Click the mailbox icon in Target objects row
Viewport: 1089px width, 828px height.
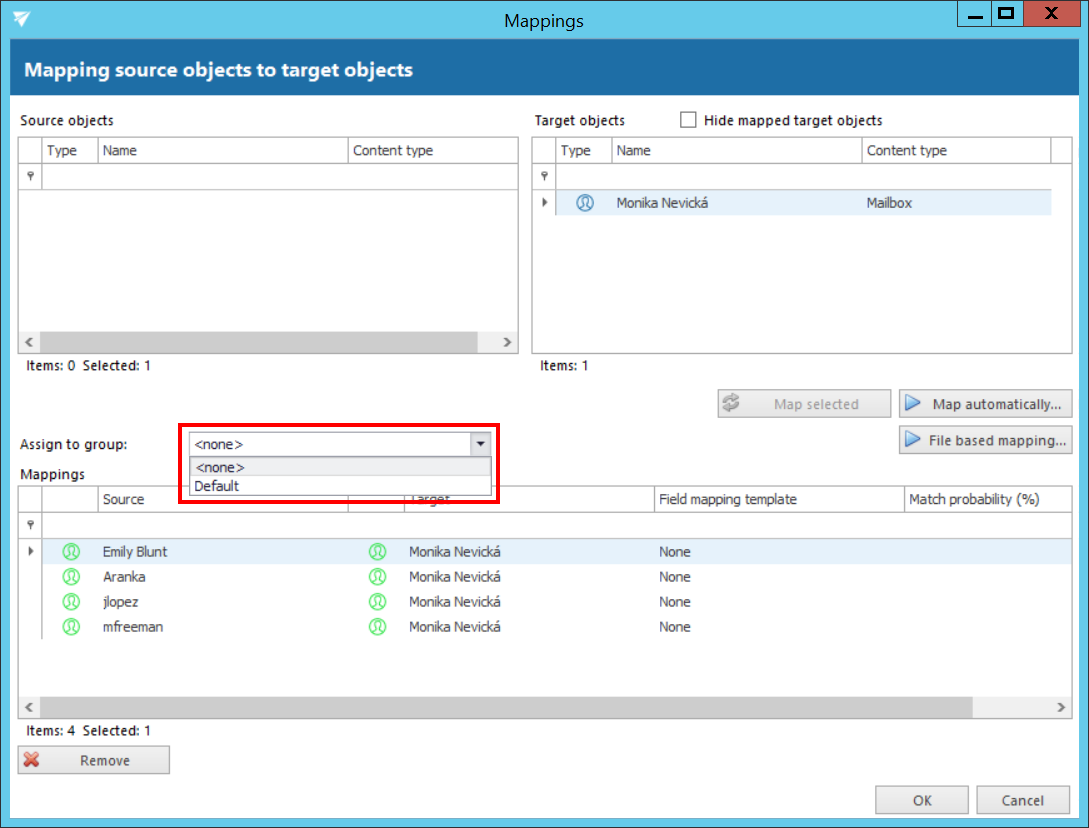[x=585, y=203]
